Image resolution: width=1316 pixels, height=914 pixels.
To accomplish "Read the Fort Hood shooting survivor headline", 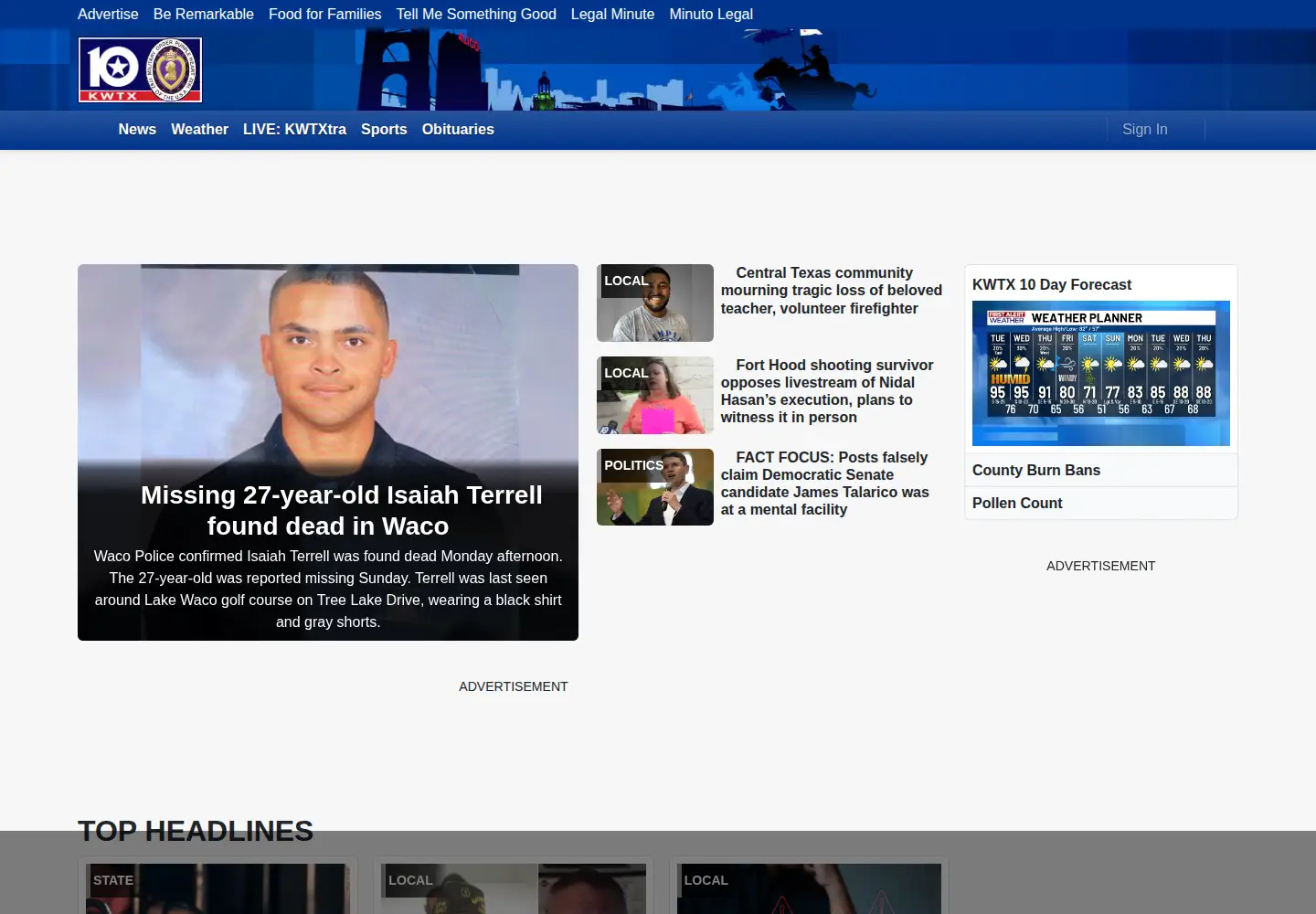I will (x=827, y=391).
